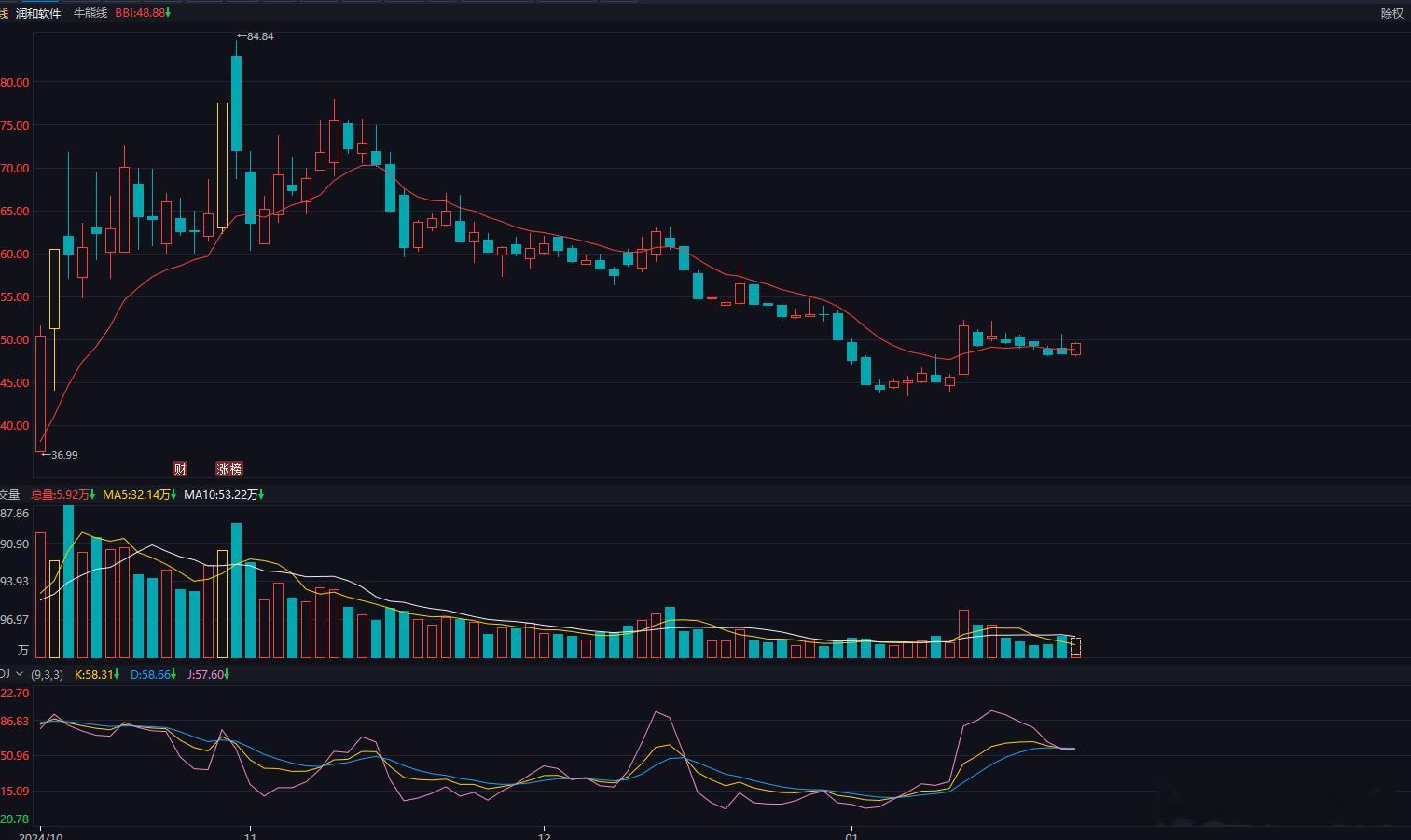The height and width of the screenshot is (840, 1411).
Task: Click the 75.00 price axis label
Action: pyautogui.click(x=15, y=125)
